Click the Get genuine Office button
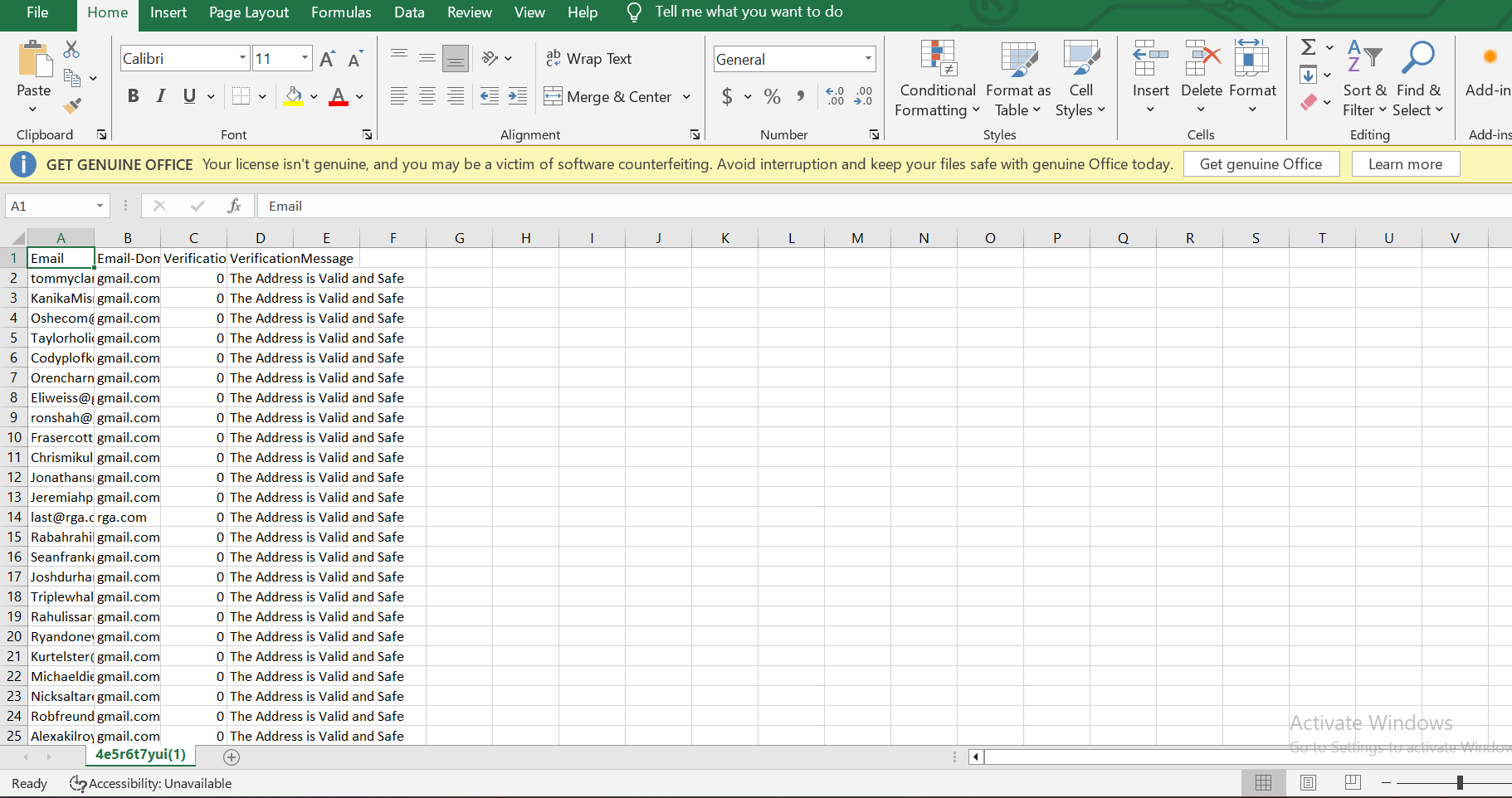The image size is (1512, 798). (x=1260, y=164)
